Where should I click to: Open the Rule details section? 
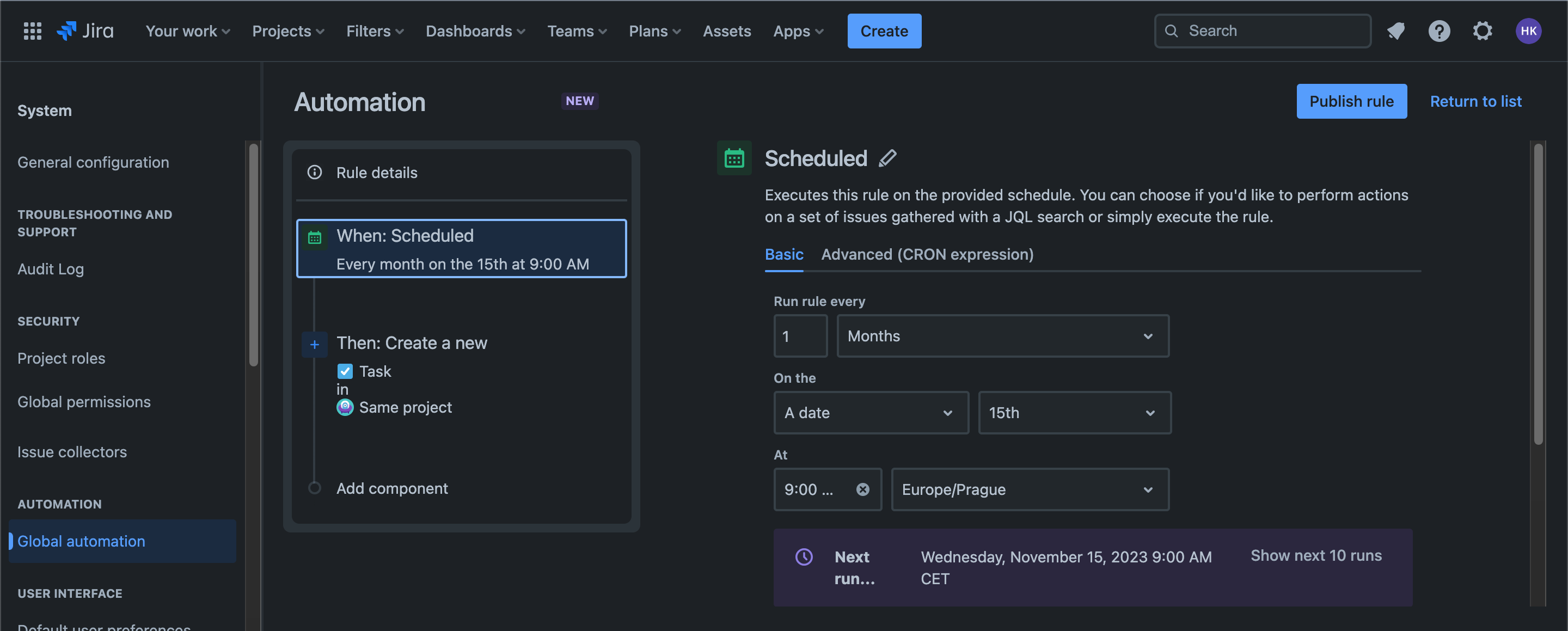pyautogui.click(x=461, y=173)
